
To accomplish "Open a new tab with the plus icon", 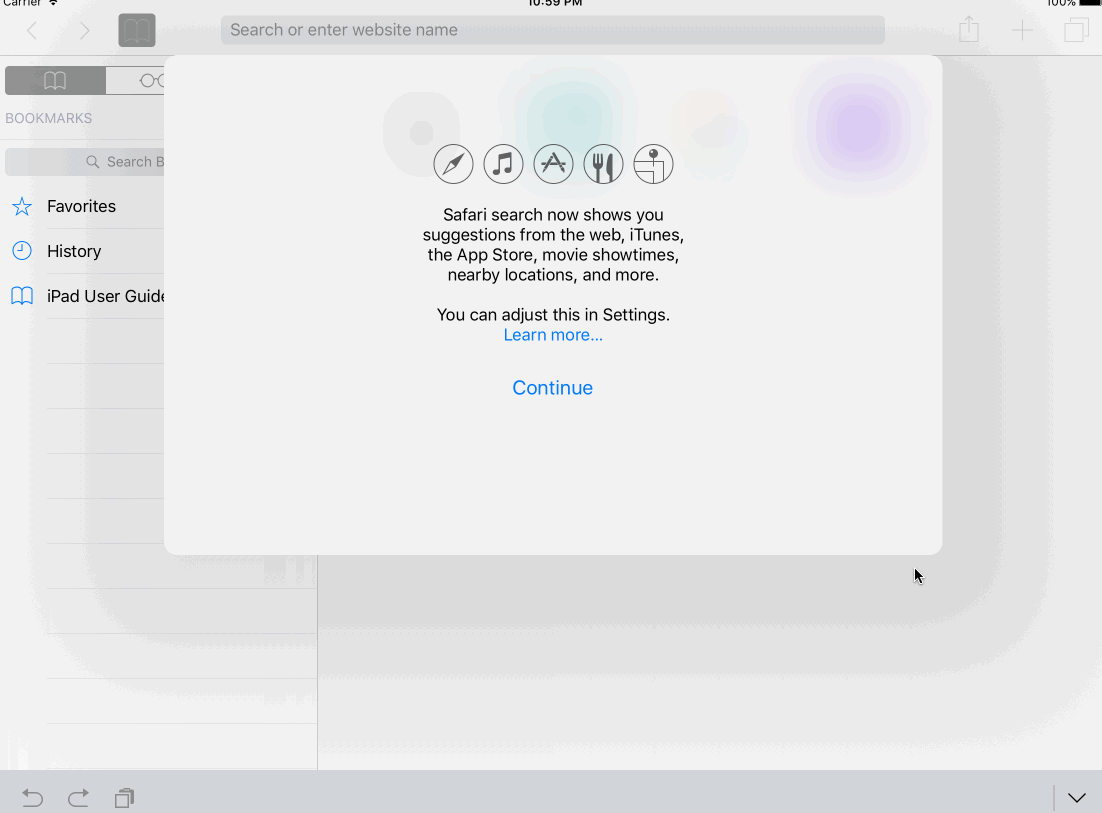I will click(1022, 30).
